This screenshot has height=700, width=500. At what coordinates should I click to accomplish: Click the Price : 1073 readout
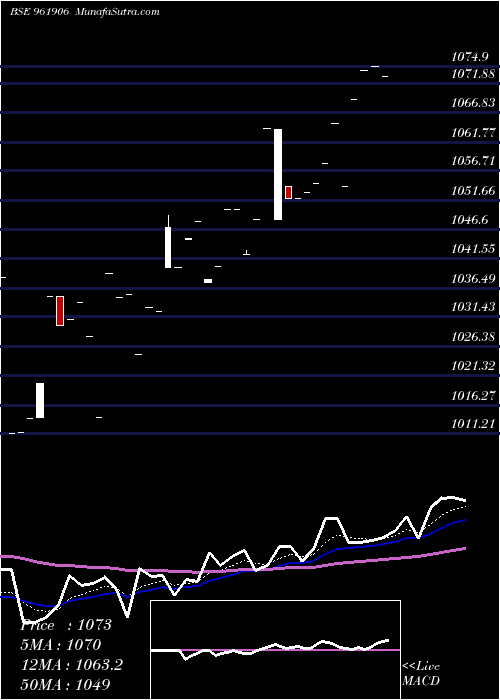click(x=66, y=625)
